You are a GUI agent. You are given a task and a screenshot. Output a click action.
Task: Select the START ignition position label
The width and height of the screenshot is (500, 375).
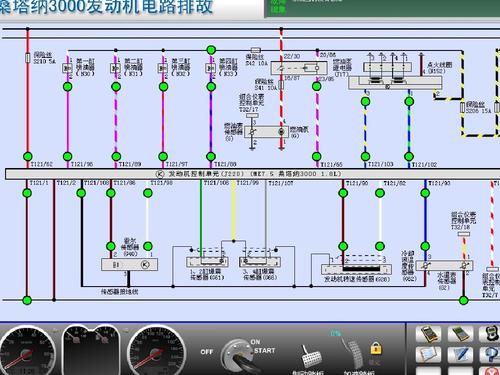pos(265,351)
